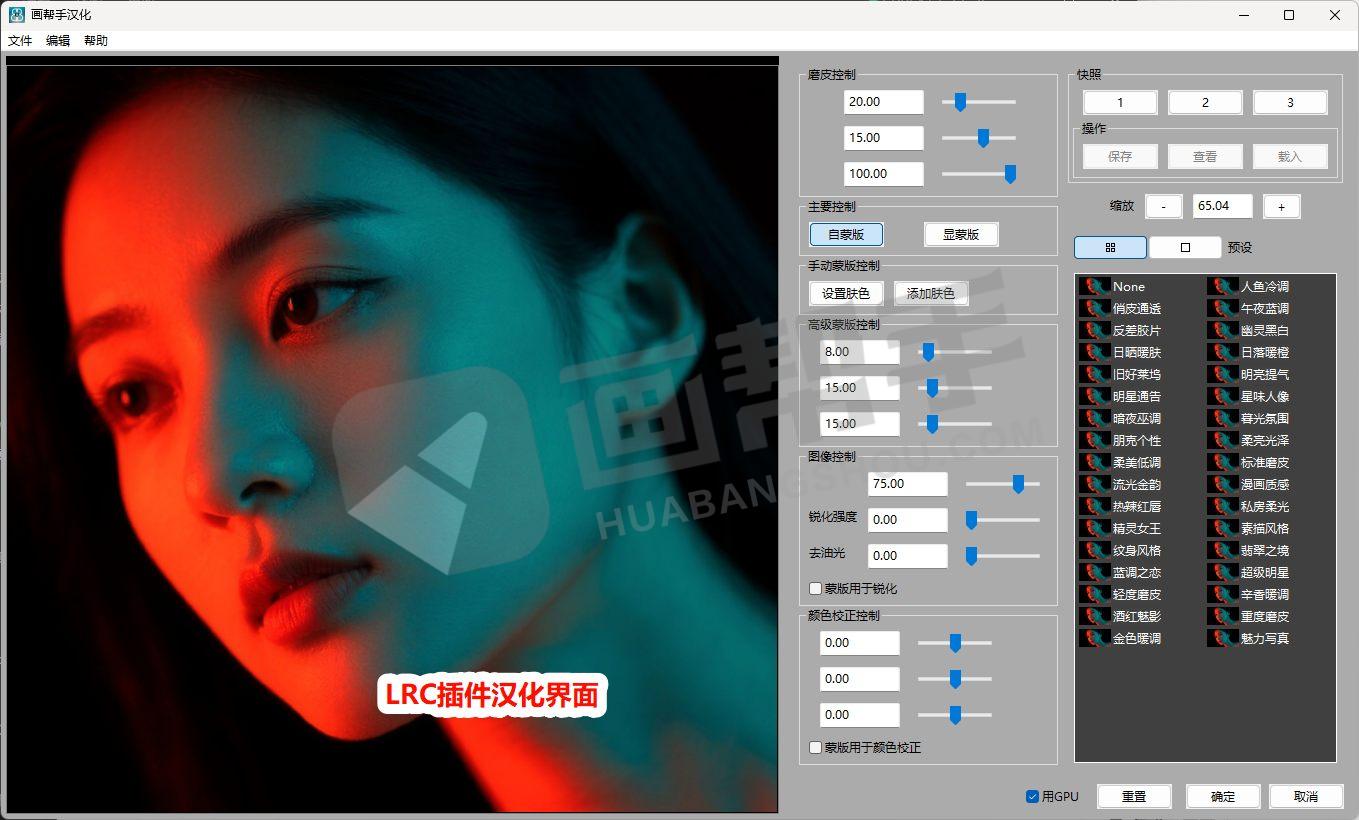
Task: Toggle the 显蒙版 button
Action: tap(961, 234)
